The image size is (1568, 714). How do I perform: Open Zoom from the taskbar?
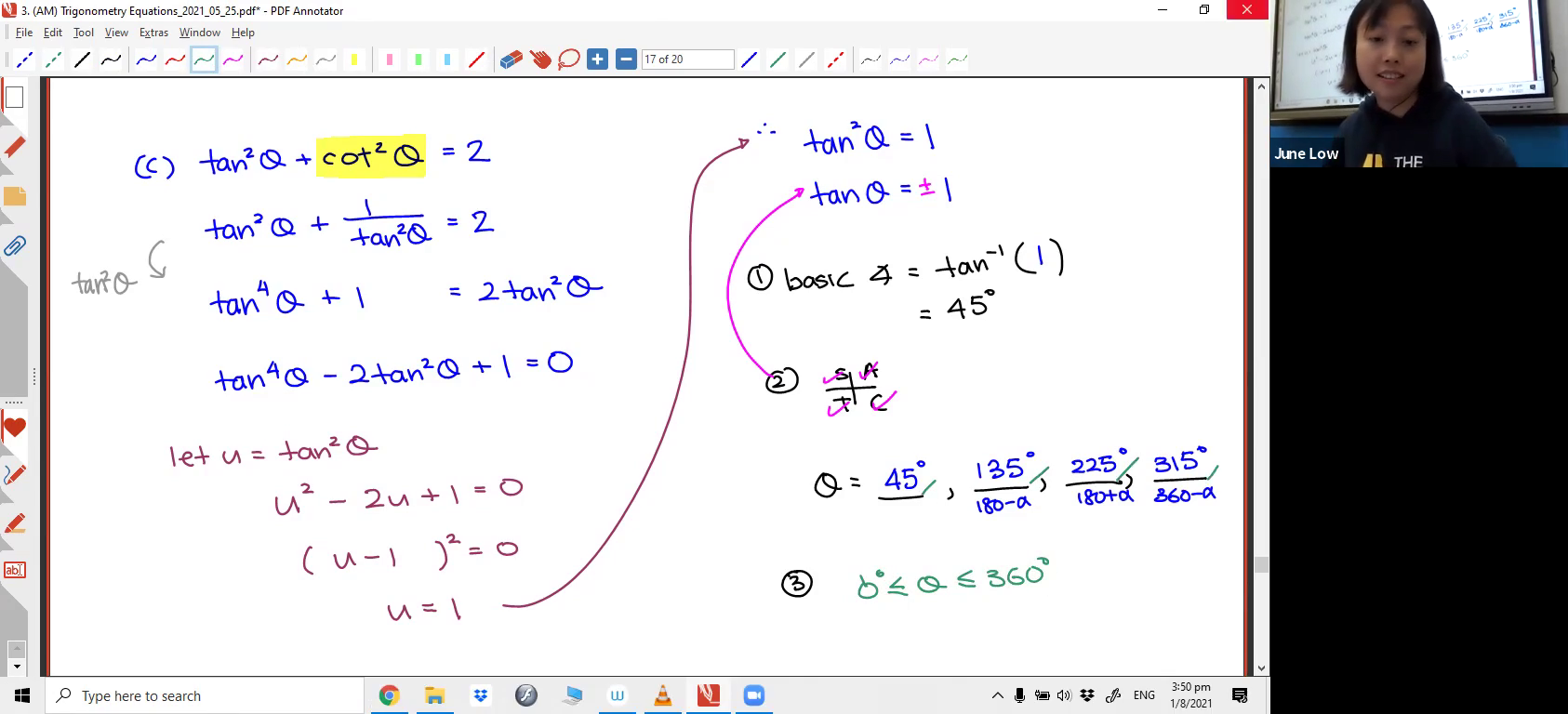754,695
